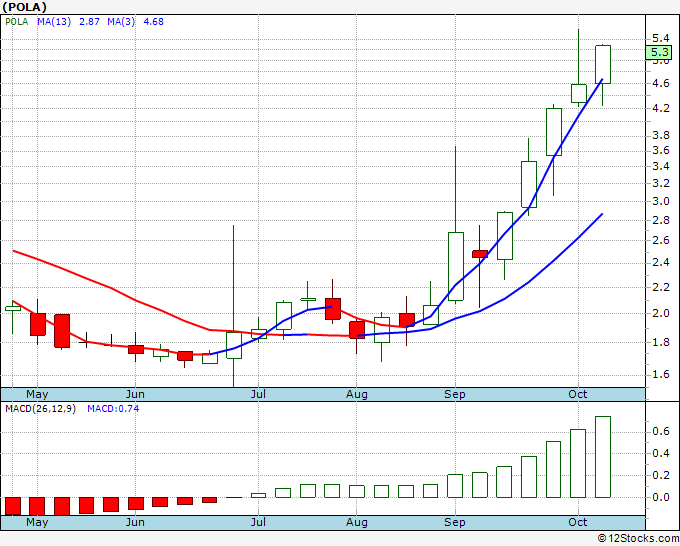The height and width of the screenshot is (546, 680).
Task: Click the MACD:0.74 value label
Action: pos(111,408)
